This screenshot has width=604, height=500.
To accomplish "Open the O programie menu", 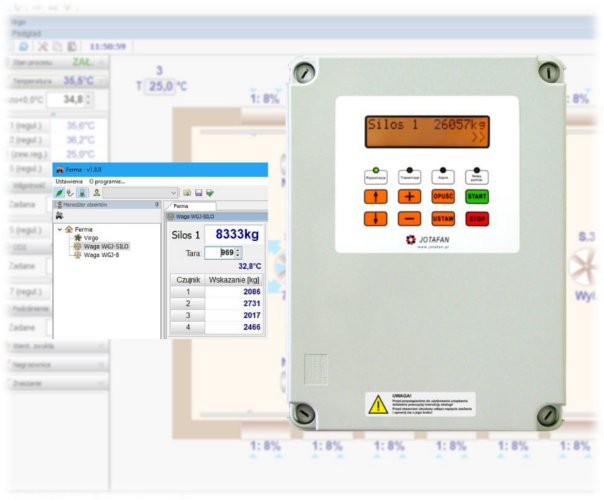I will (x=108, y=181).
